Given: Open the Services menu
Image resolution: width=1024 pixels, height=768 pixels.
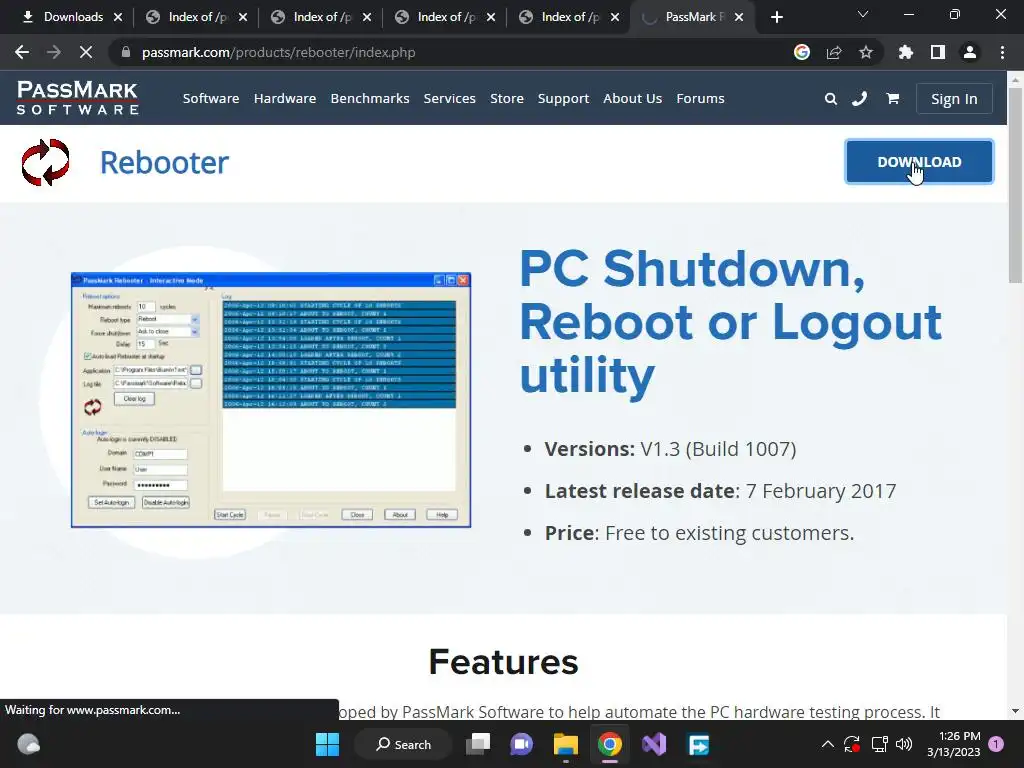Looking at the screenshot, I should (x=449, y=99).
